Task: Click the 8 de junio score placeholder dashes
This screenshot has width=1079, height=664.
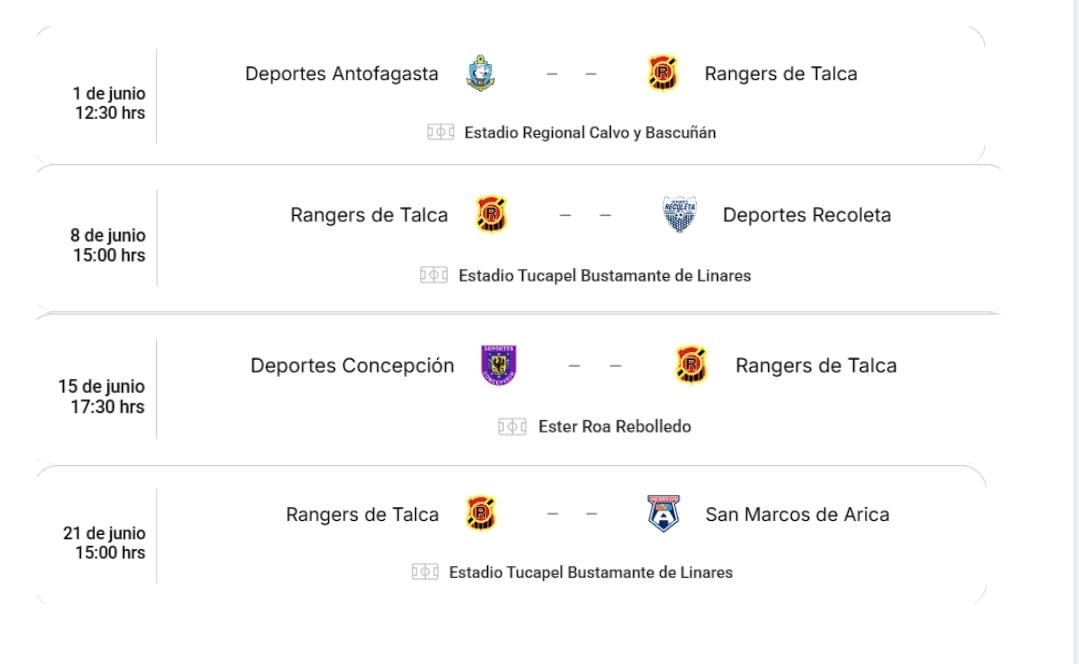Action: coord(585,215)
